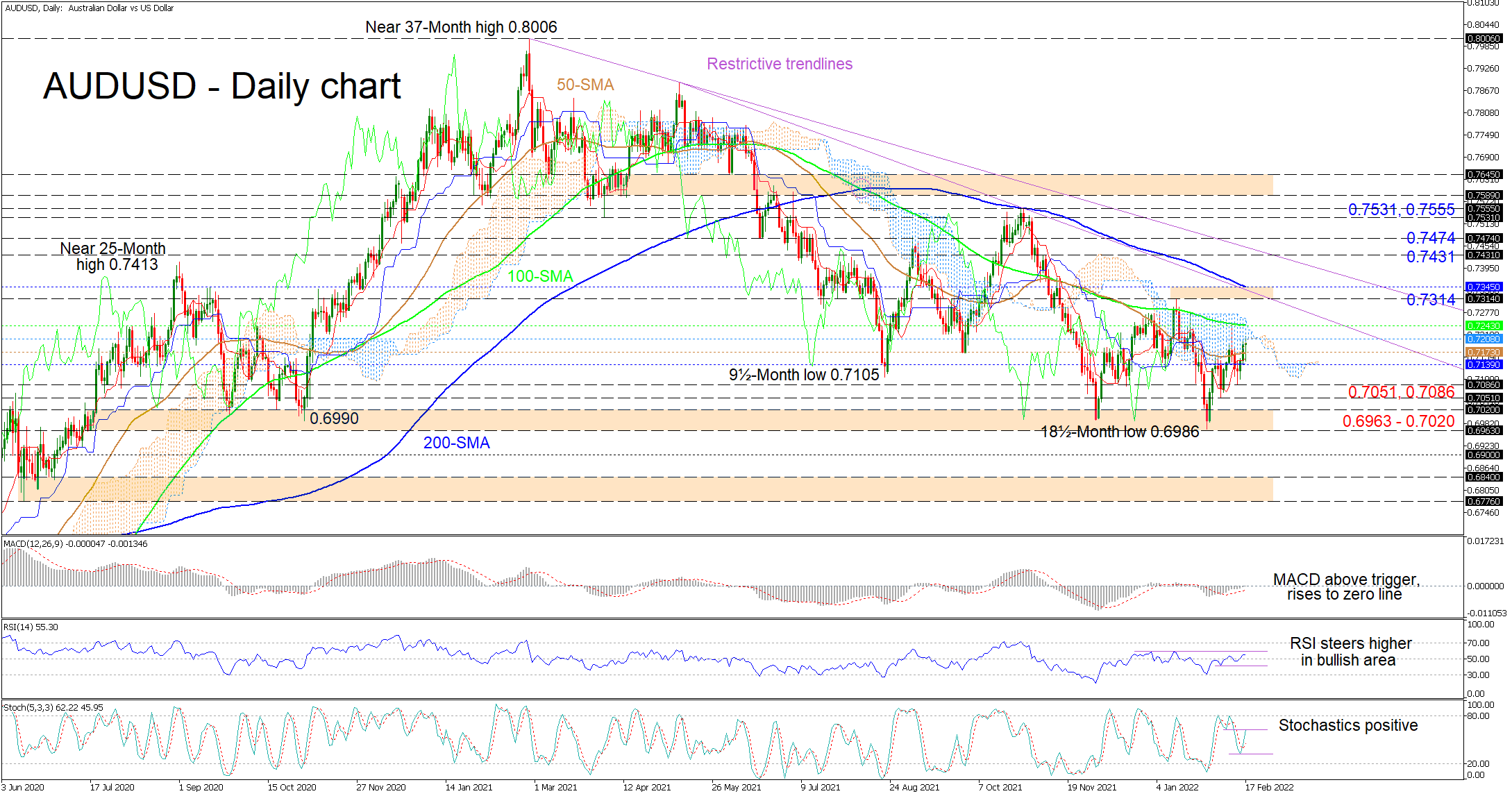Select the 50-SMA label

[x=585, y=85]
